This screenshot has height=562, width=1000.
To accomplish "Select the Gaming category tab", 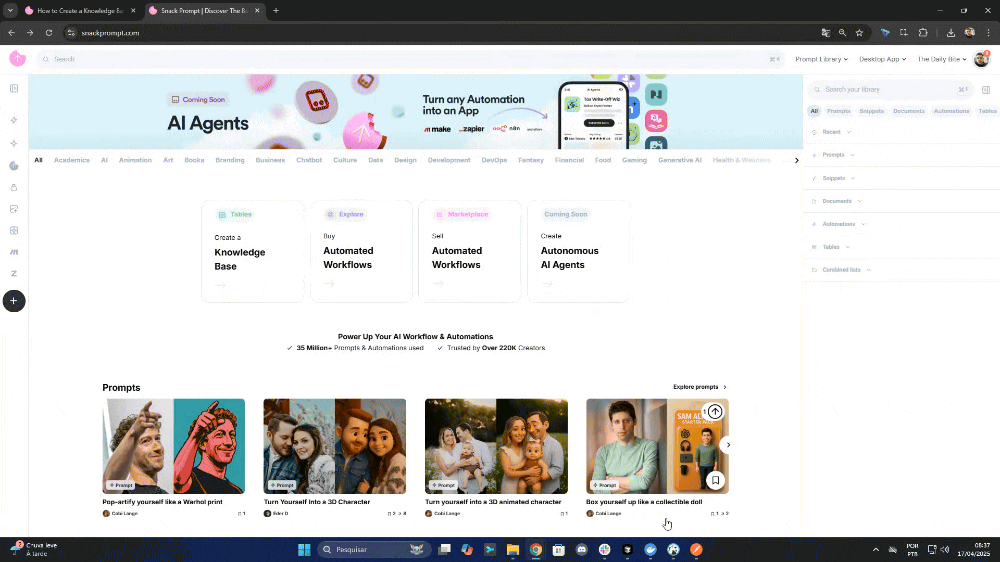I will coord(635,160).
